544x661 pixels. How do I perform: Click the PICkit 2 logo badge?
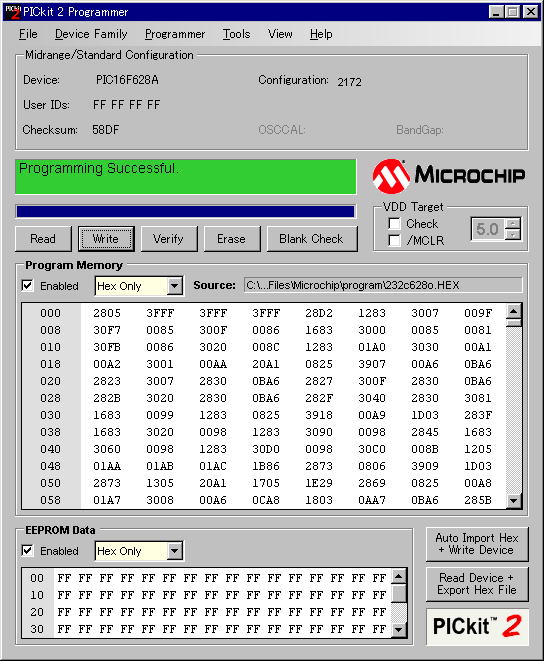tap(477, 626)
